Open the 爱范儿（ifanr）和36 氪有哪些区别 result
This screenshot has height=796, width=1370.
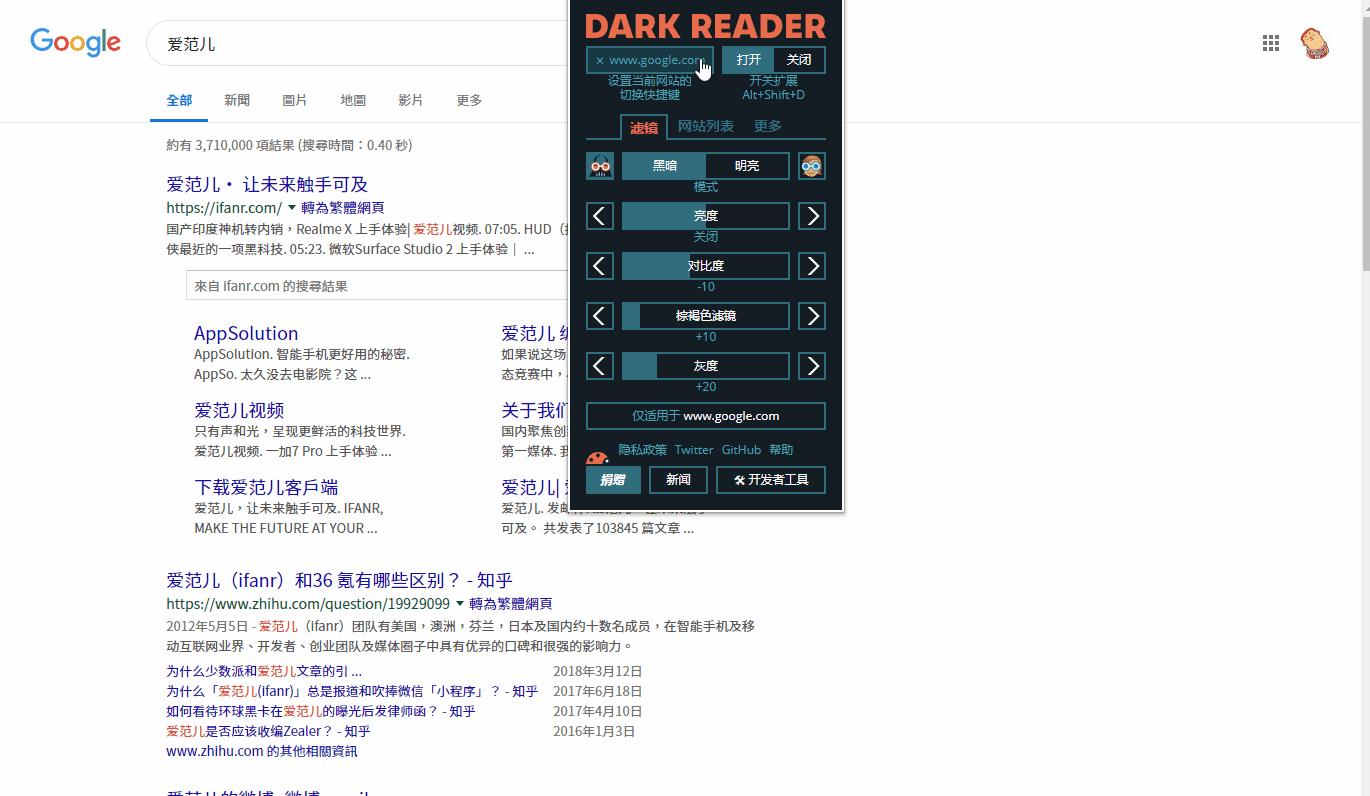pyautogui.click(x=339, y=580)
